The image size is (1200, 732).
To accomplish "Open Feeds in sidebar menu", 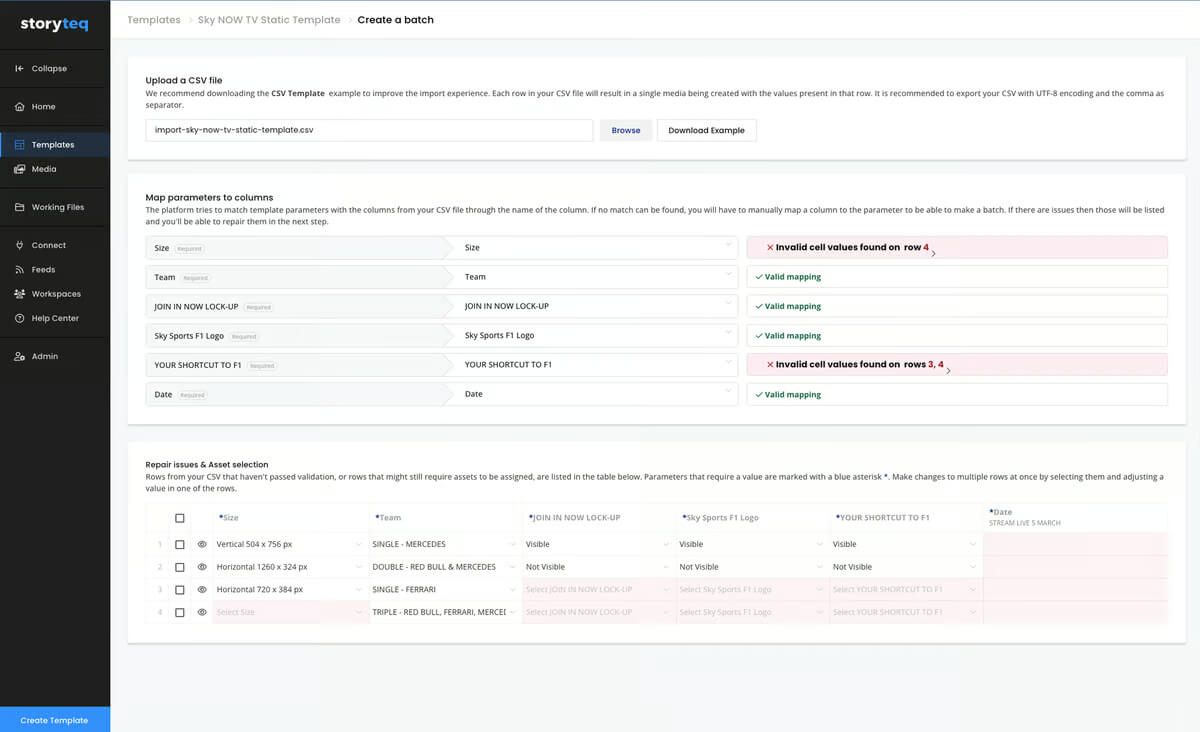I will pyautogui.click(x=43, y=270).
